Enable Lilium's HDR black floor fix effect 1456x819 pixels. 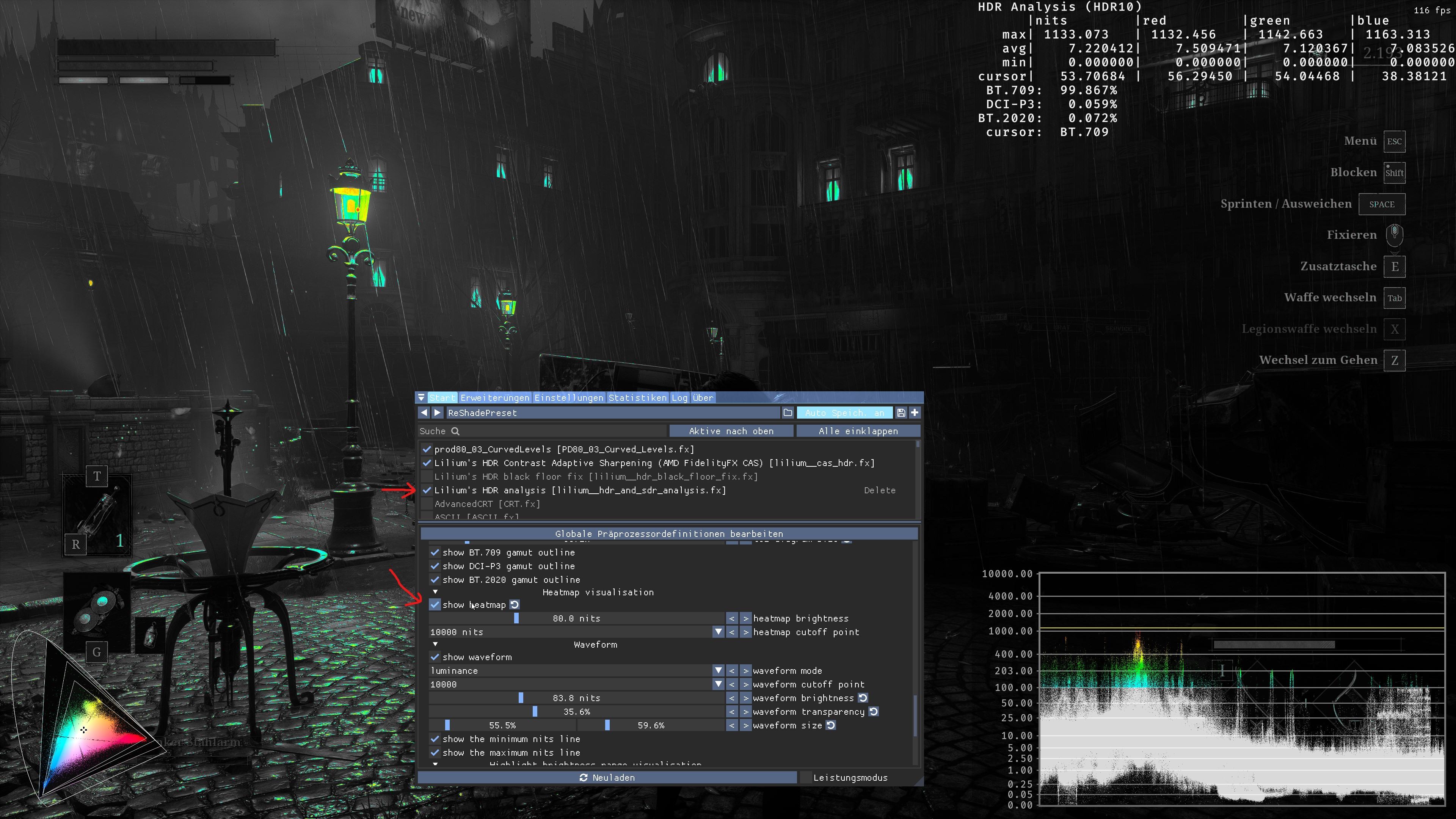tap(427, 477)
